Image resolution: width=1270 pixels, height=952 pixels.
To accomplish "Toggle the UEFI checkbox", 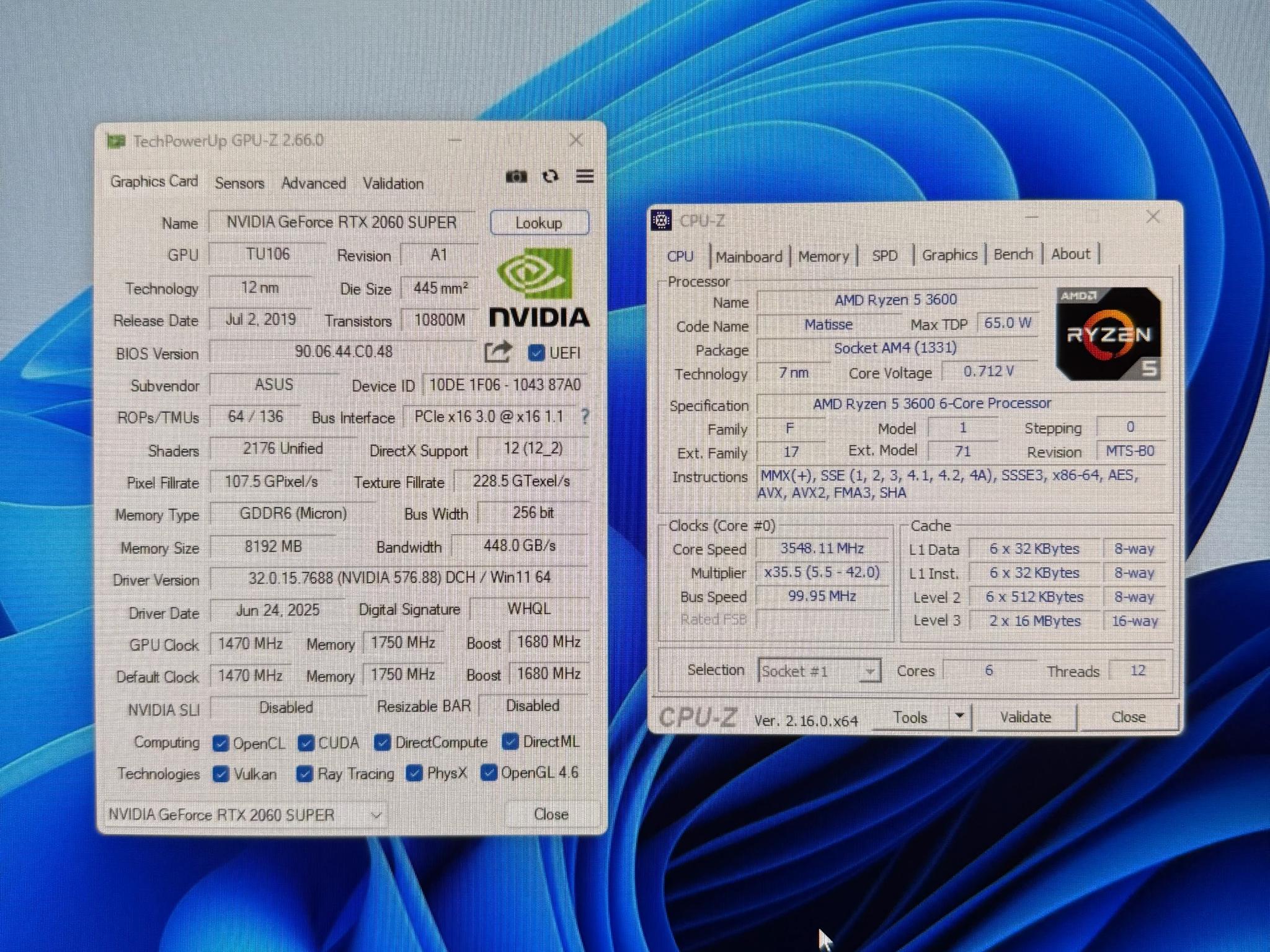I will point(536,353).
